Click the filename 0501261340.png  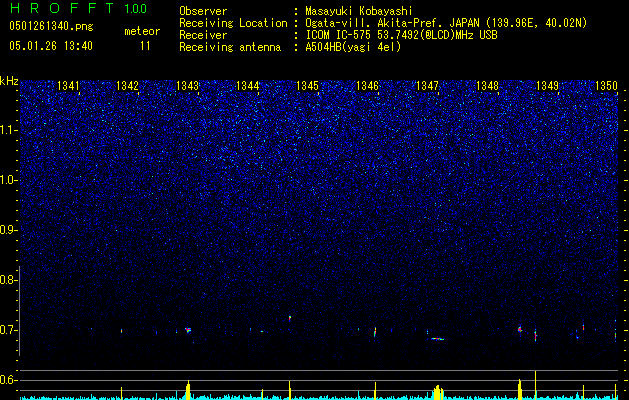click(x=51, y=26)
